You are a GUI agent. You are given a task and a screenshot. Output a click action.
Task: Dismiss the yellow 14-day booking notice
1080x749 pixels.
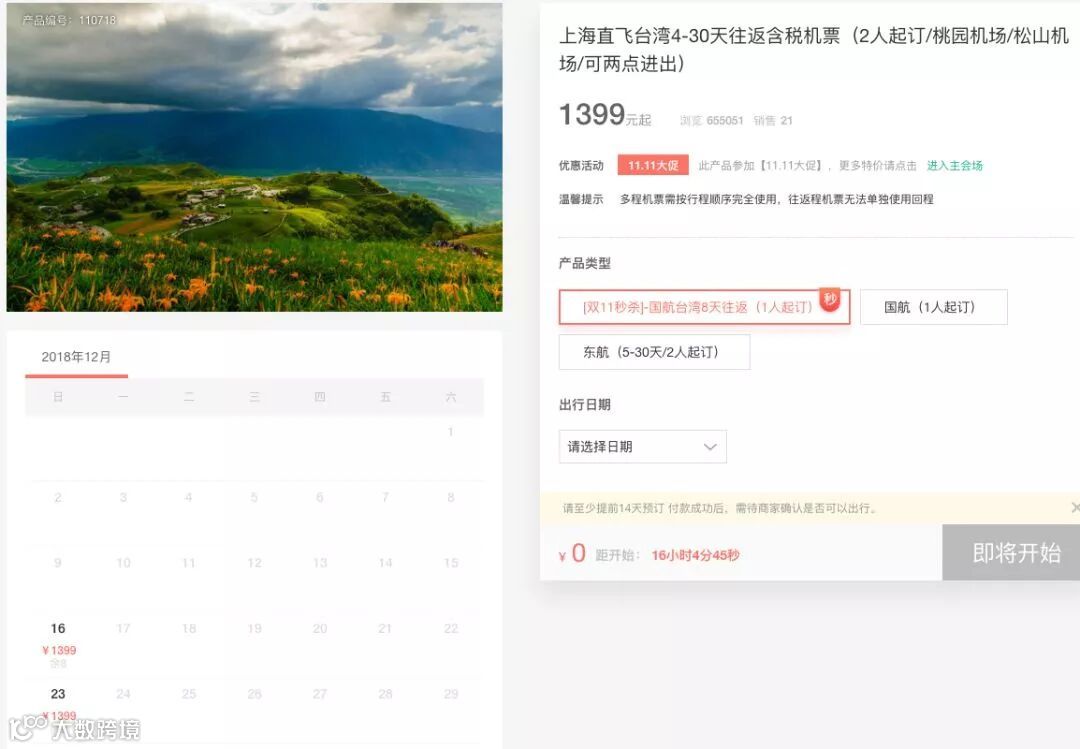[x=1075, y=508]
